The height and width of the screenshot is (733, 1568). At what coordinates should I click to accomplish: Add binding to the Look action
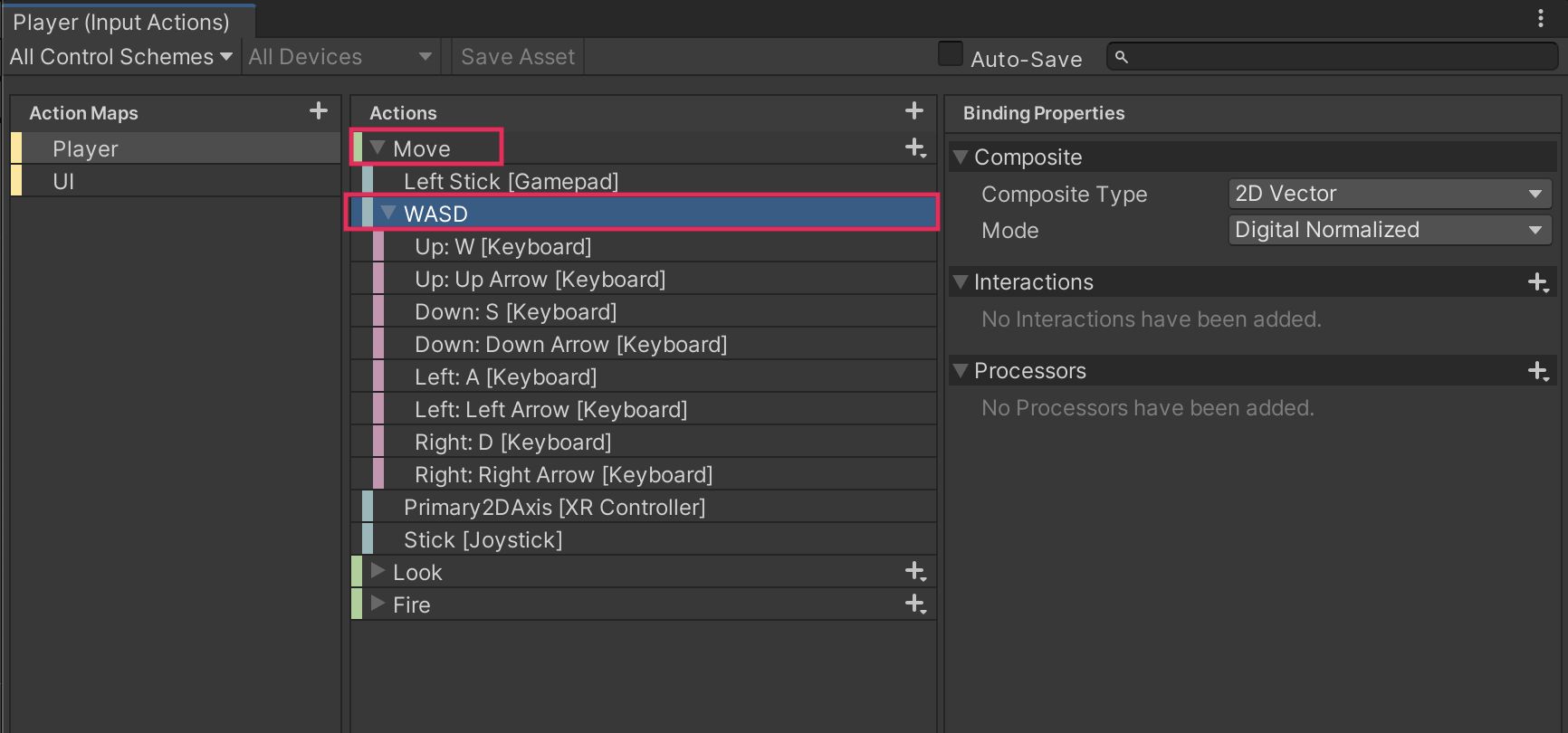[915, 572]
